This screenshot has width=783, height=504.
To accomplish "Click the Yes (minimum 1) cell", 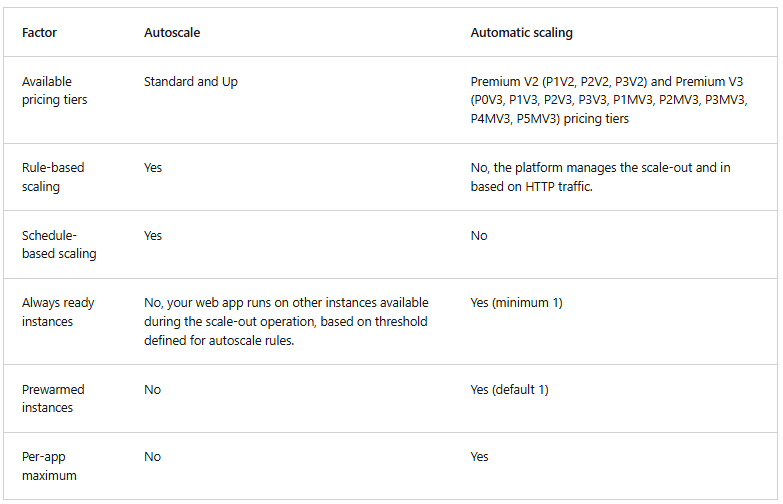I will [x=516, y=302].
